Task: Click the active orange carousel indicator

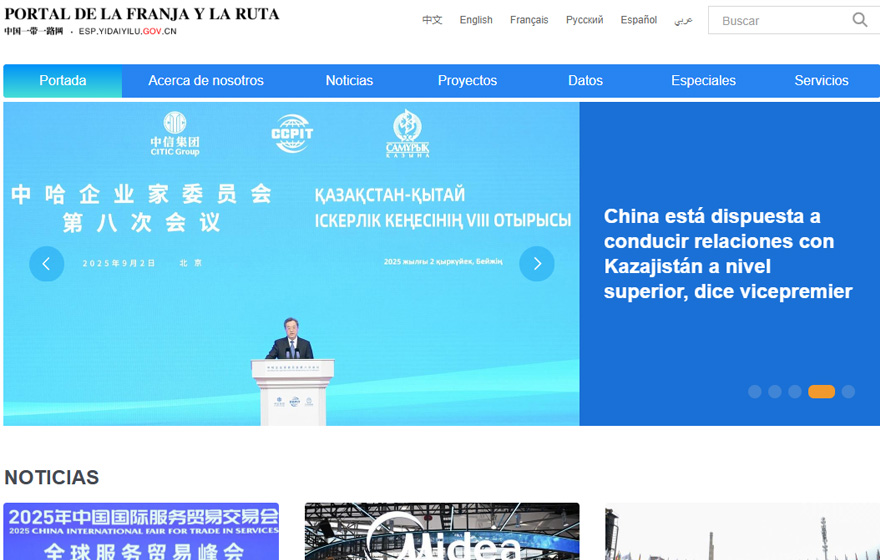Action: [x=821, y=392]
